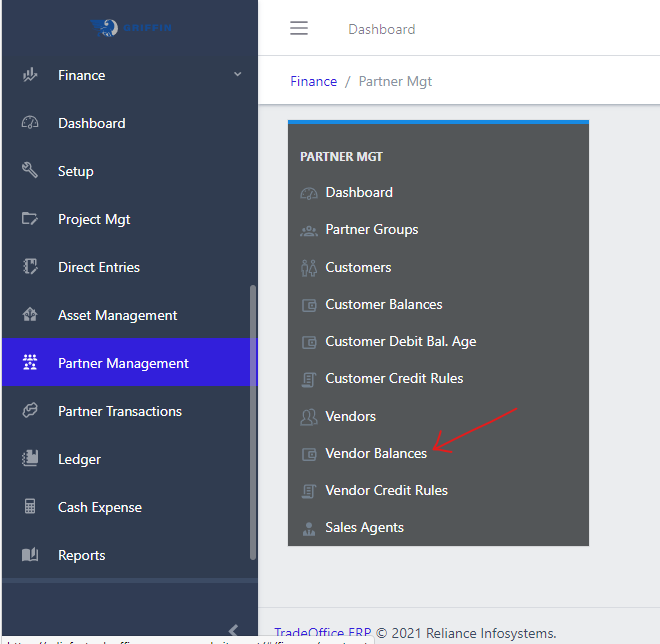660x644 pixels.
Task: Open Vendor Balances
Action: pyautogui.click(x=376, y=453)
